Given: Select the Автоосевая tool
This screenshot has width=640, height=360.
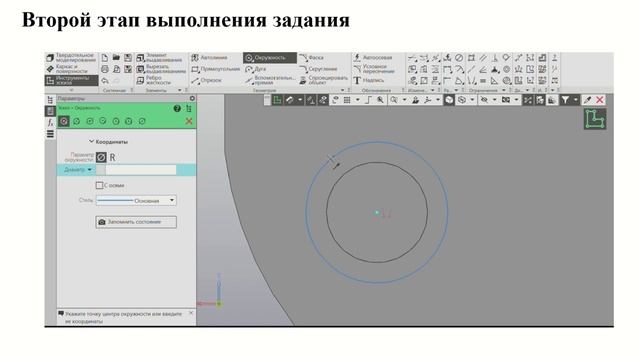Looking at the screenshot, I should click(x=373, y=58).
